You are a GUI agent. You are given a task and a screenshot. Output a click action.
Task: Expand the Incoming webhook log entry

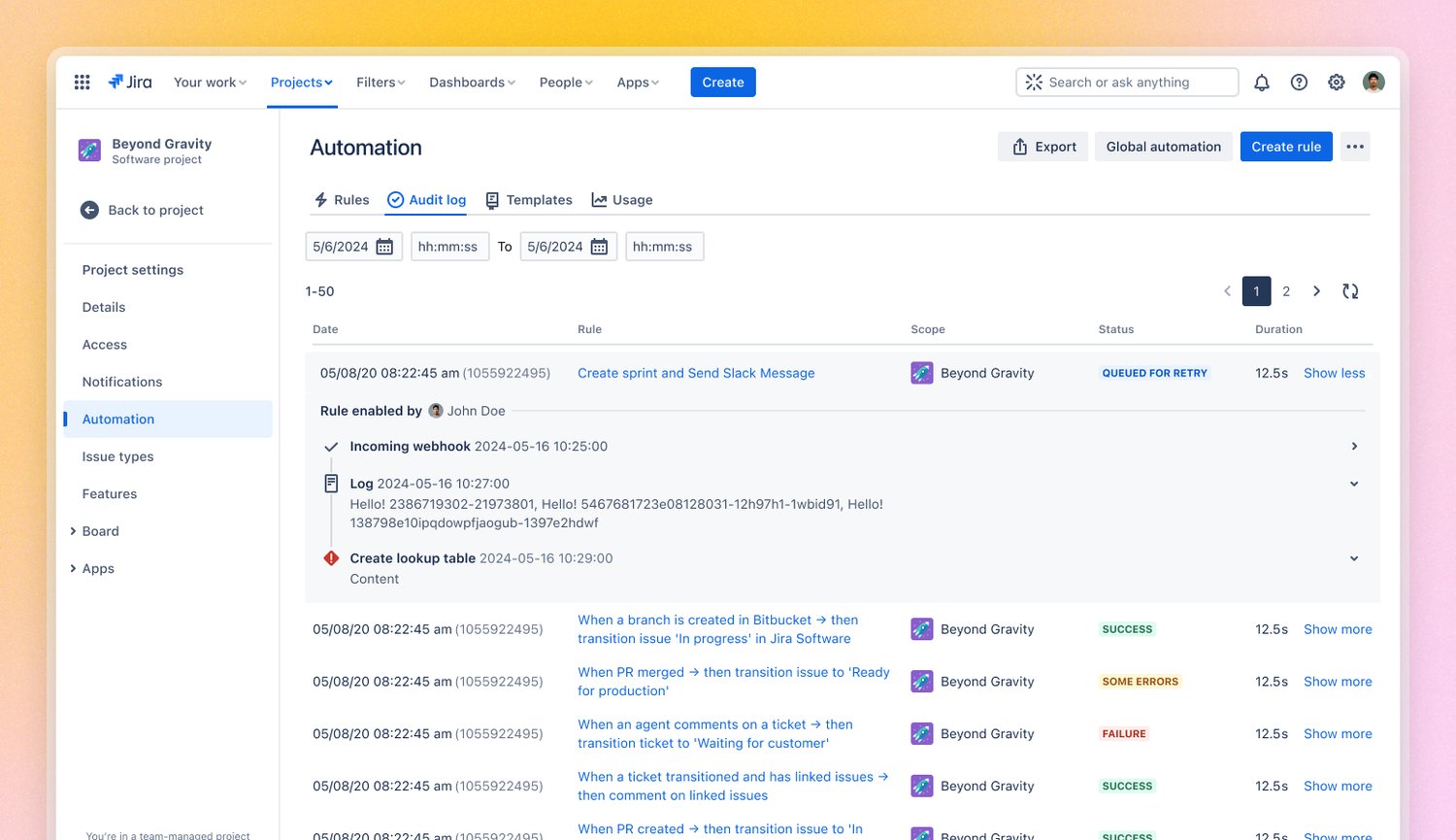[x=1354, y=446]
